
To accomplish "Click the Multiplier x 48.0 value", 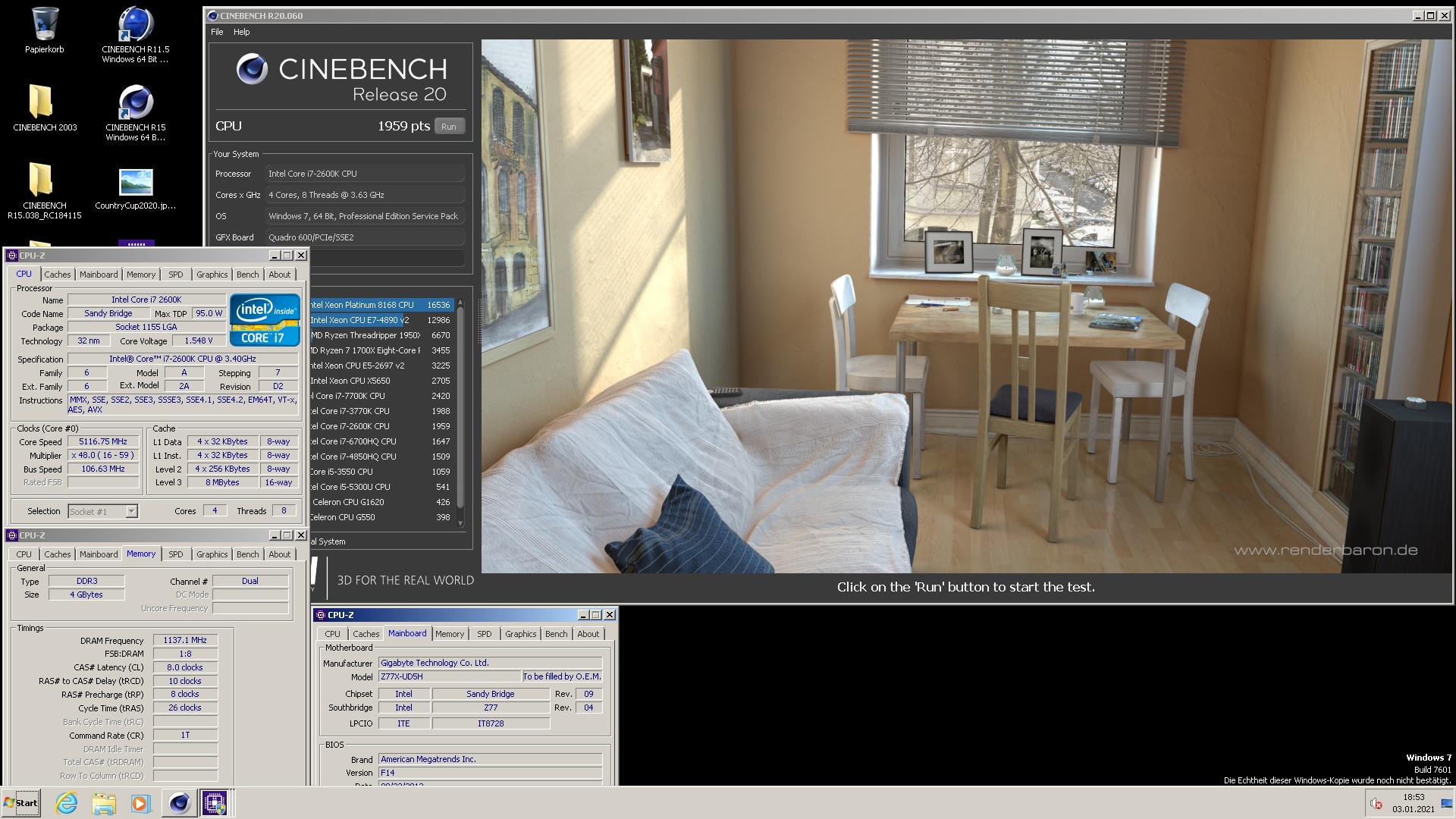I will pyautogui.click(x=103, y=455).
